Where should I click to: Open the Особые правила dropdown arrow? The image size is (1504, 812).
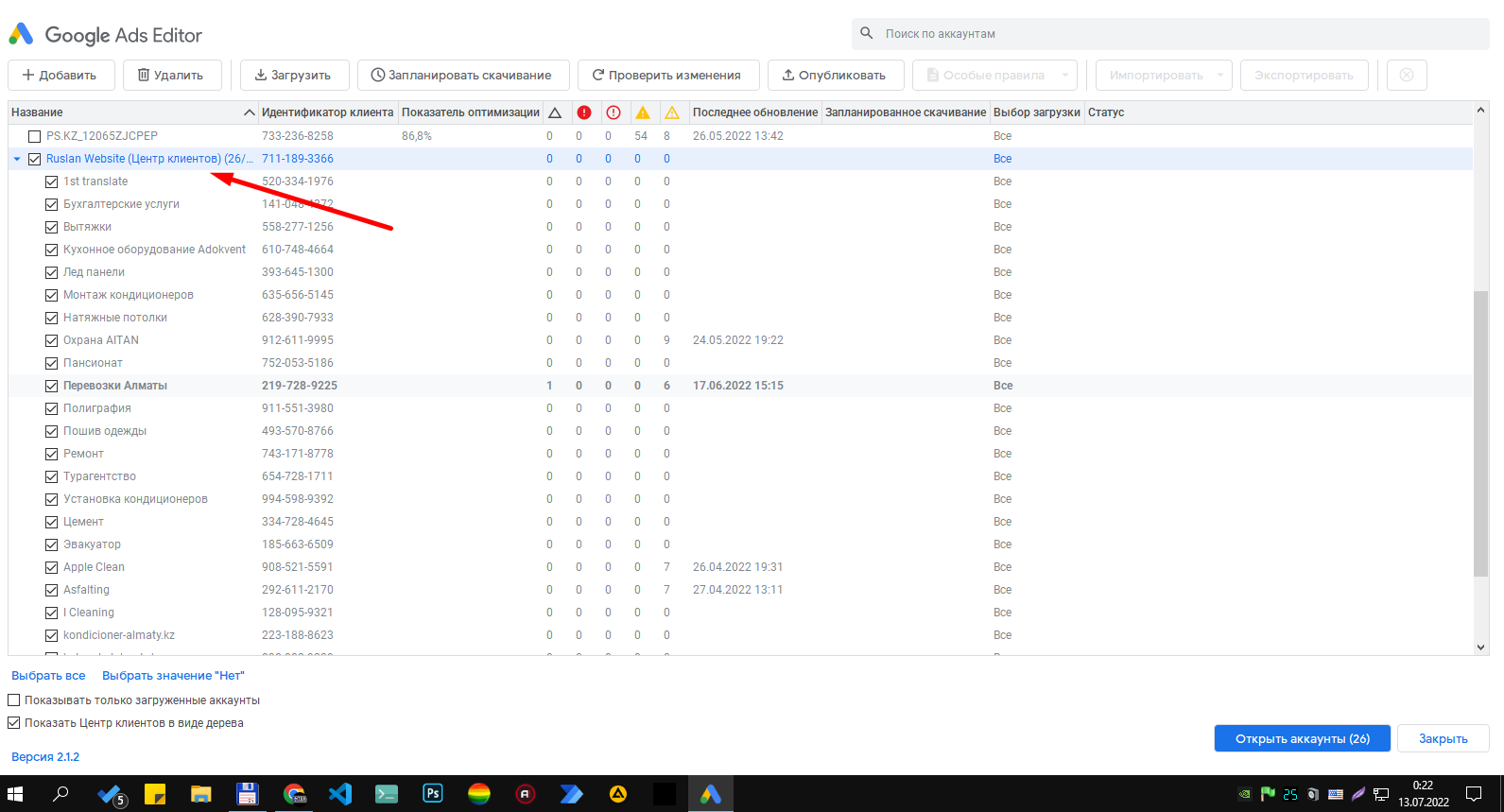point(1065,75)
